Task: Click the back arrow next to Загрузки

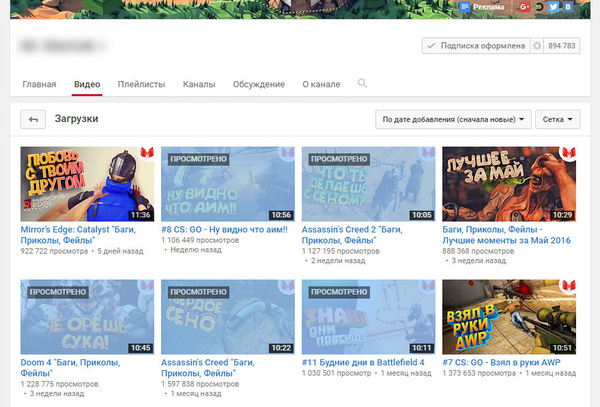Action: (33, 120)
